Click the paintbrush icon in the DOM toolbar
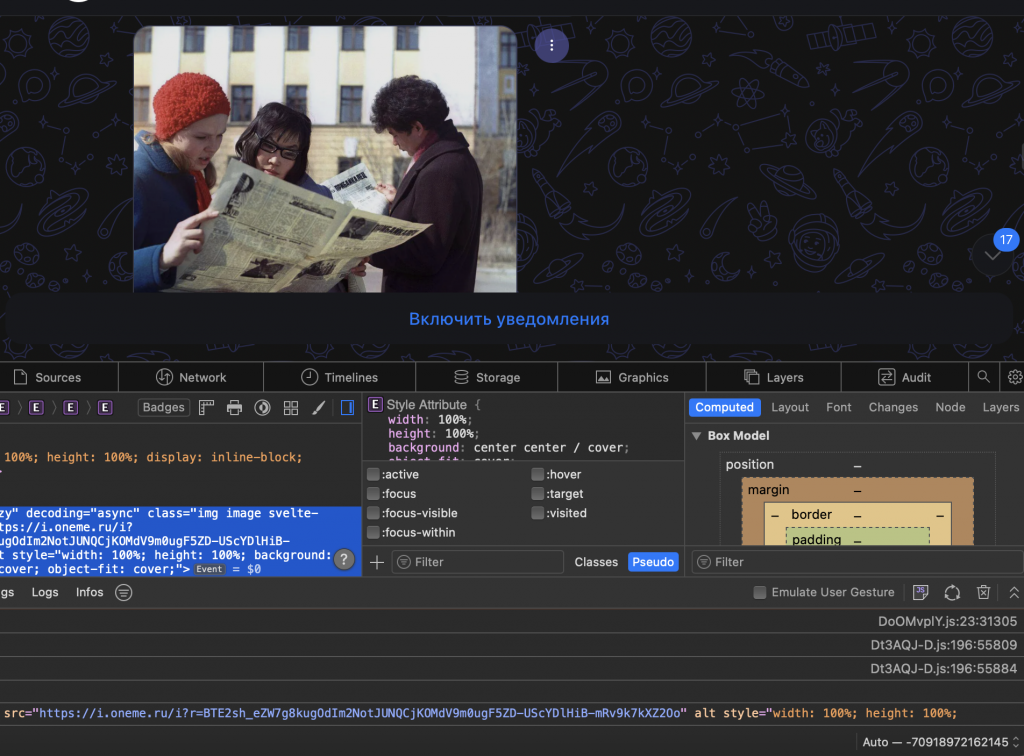This screenshot has height=756, width=1024. (319, 407)
